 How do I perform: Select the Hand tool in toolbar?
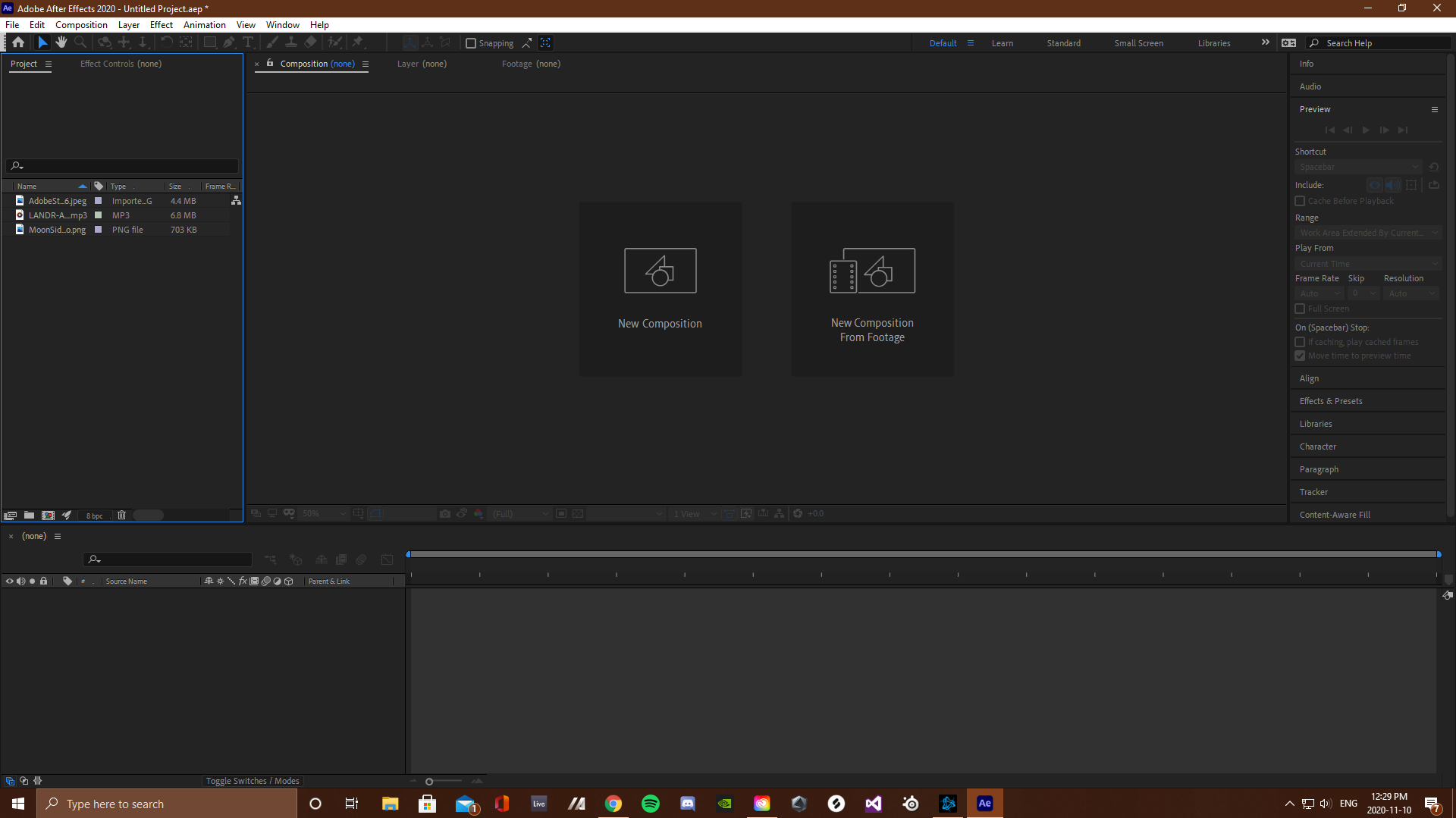pyautogui.click(x=61, y=42)
